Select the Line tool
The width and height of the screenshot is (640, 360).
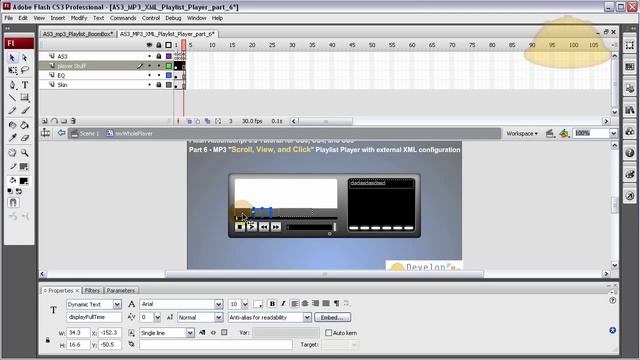[12, 98]
